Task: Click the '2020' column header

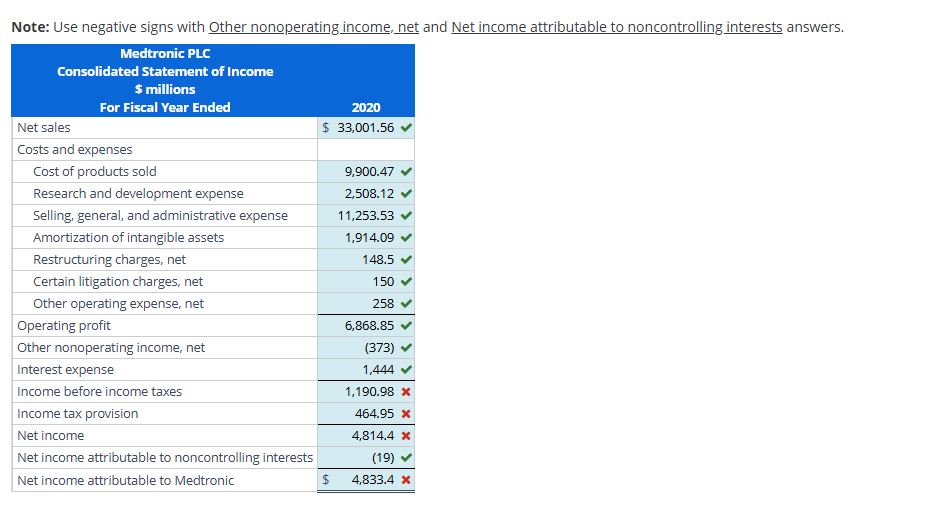Action: tap(366, 107)
